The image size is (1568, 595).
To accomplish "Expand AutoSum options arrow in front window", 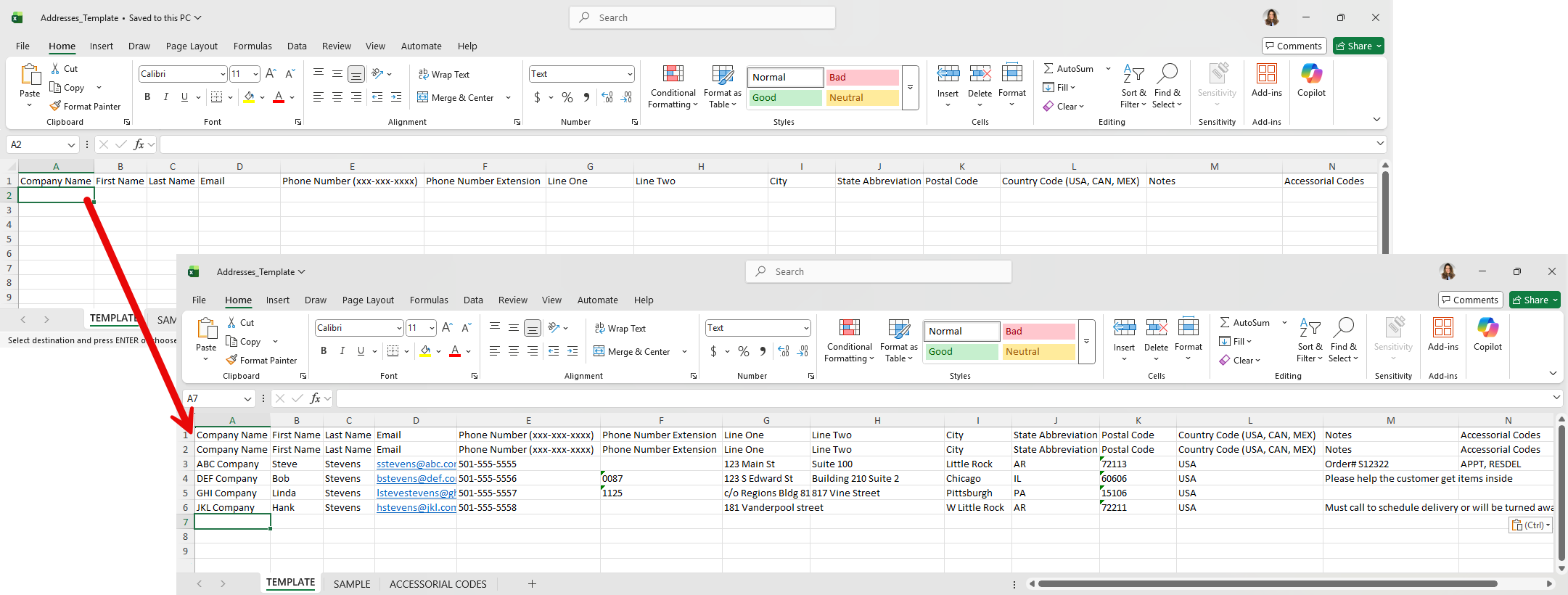I will [1284, 322].
